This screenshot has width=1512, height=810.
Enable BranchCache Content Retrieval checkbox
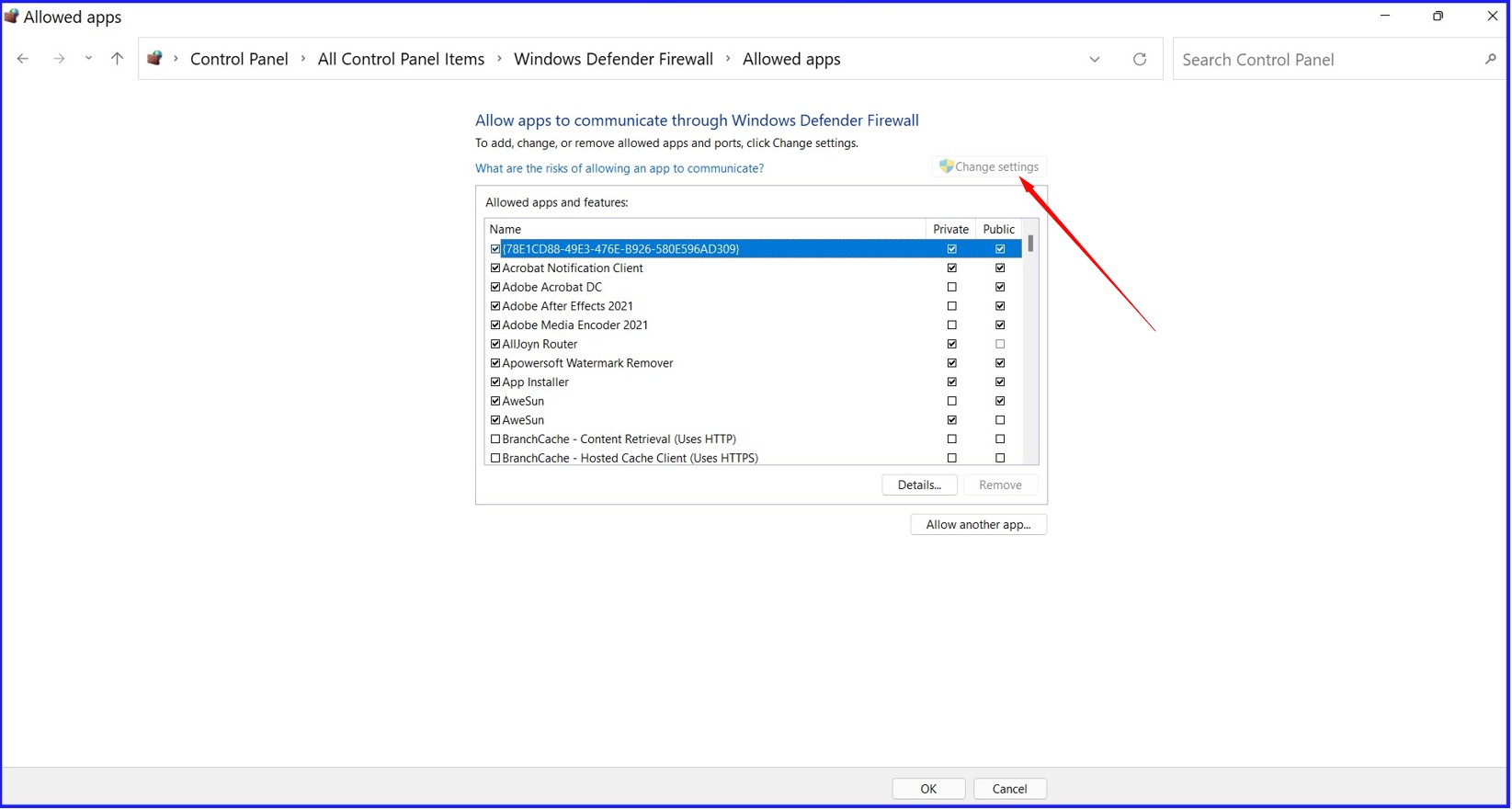(495, 439)
